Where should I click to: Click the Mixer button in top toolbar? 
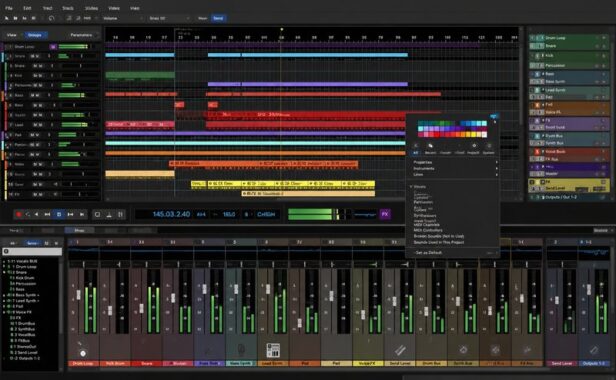[203, 18]
